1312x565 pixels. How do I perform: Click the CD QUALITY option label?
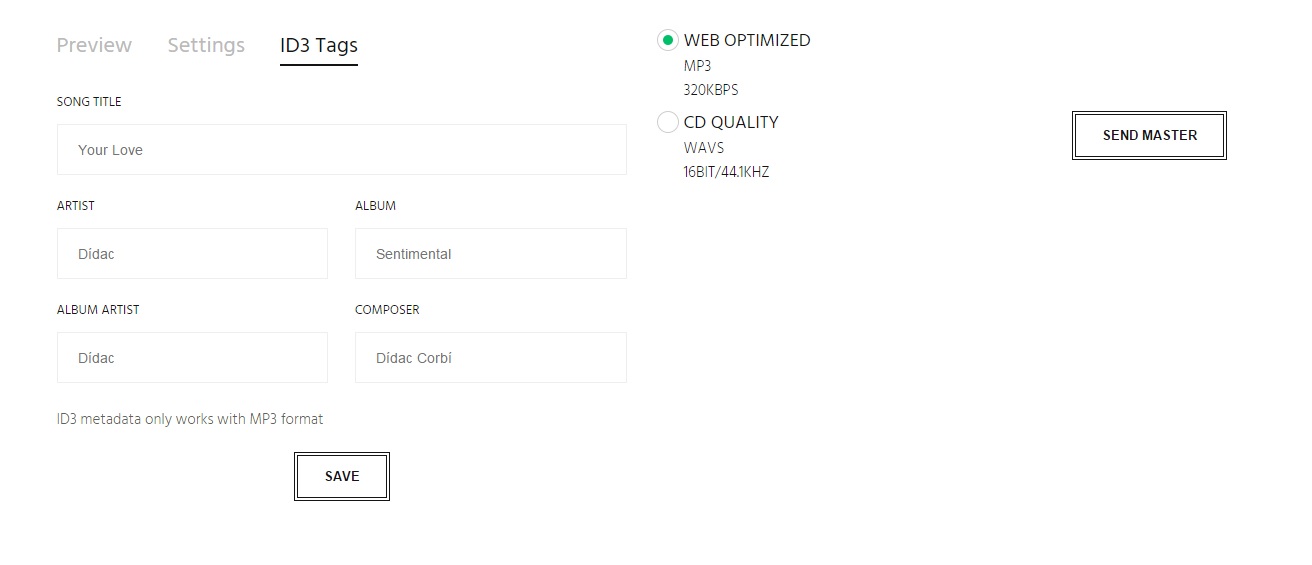(731, 122)
